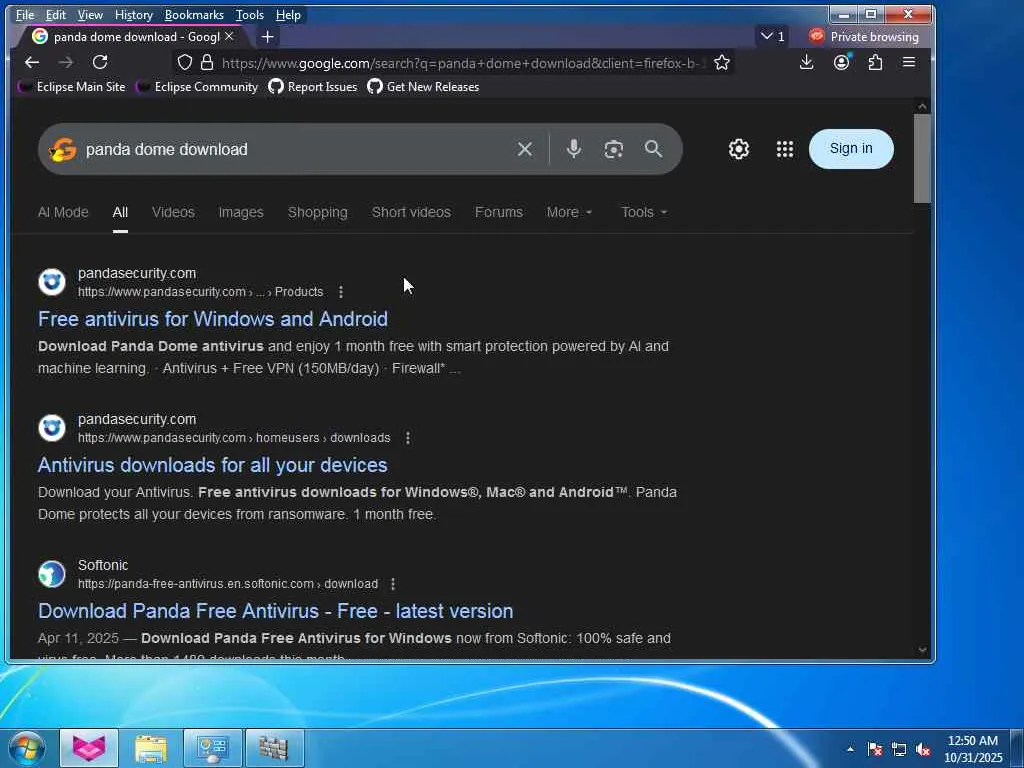Submit search with the magnifier icon
Screen dimensions: 1024x768
pyautogui.click(x=653, y=149)
